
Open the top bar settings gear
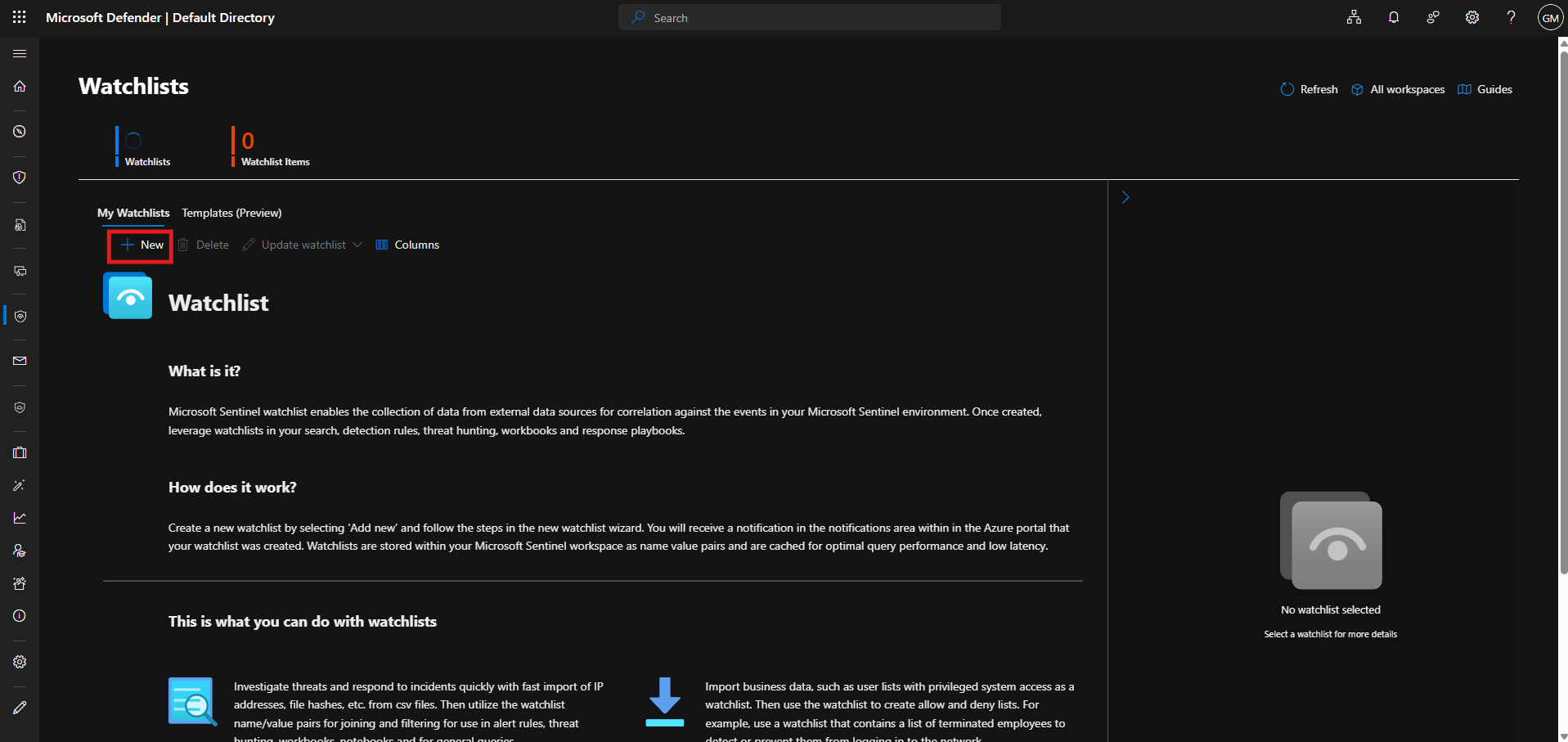(x=1472, y=17)
